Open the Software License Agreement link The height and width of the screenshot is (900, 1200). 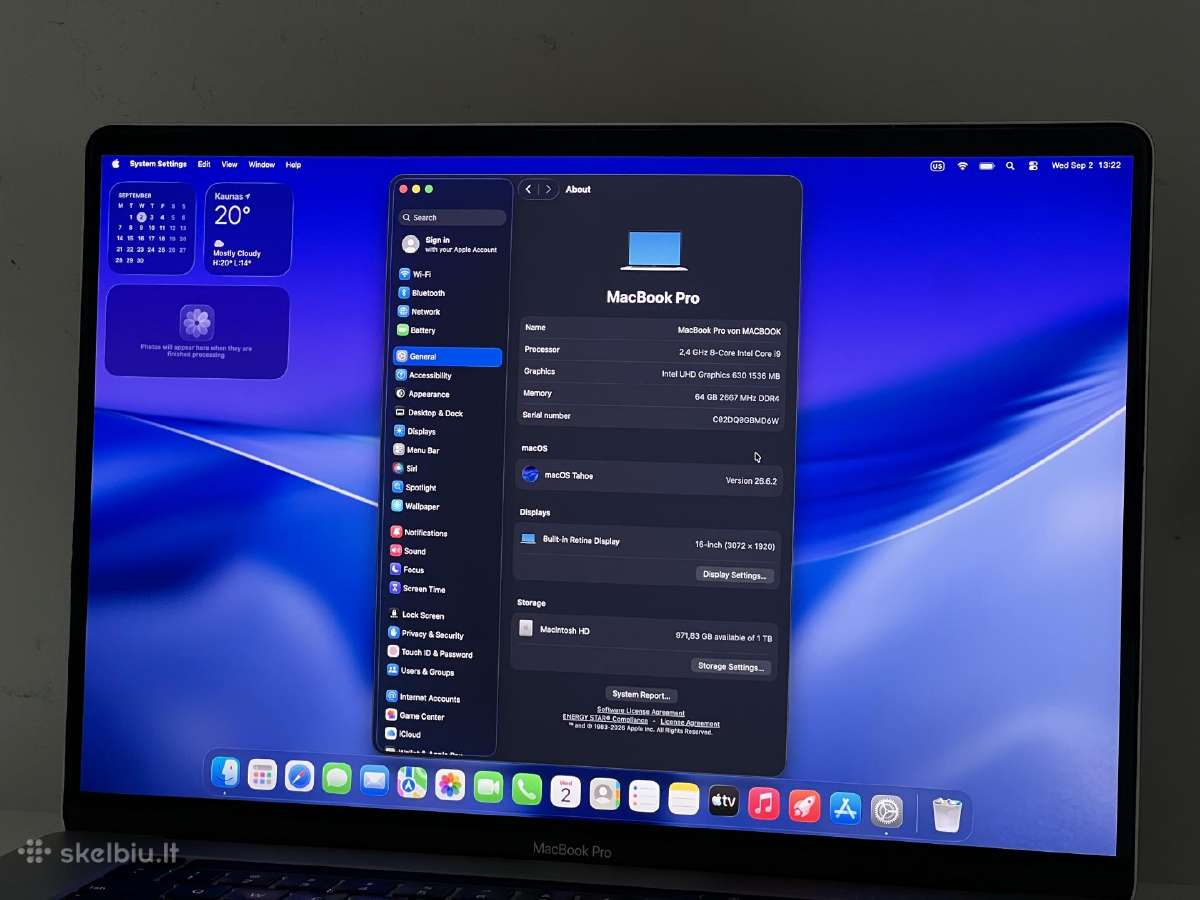(x=641, y=711)
